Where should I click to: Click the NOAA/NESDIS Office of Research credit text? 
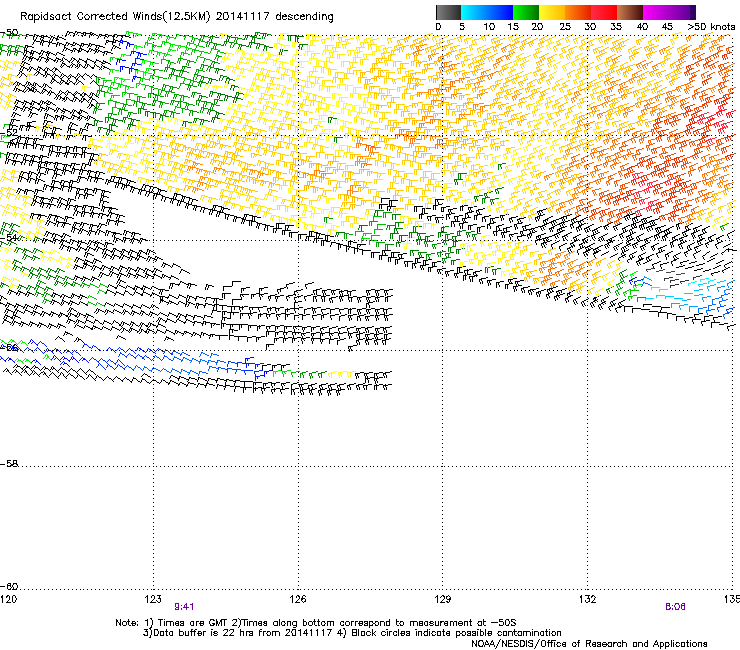pyautogui.click(x=589, y=643)
